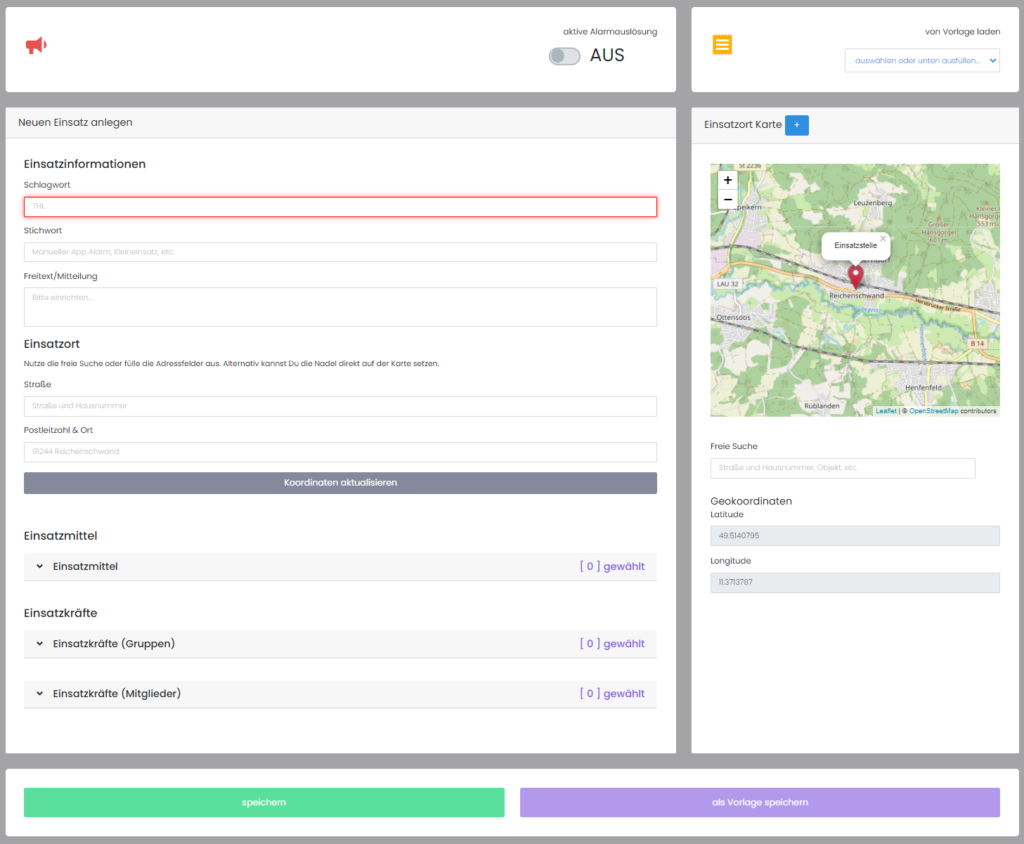Close the Einsatzstelle map popup
This screenshot has width=1024, height=844.
click(883, 239)
